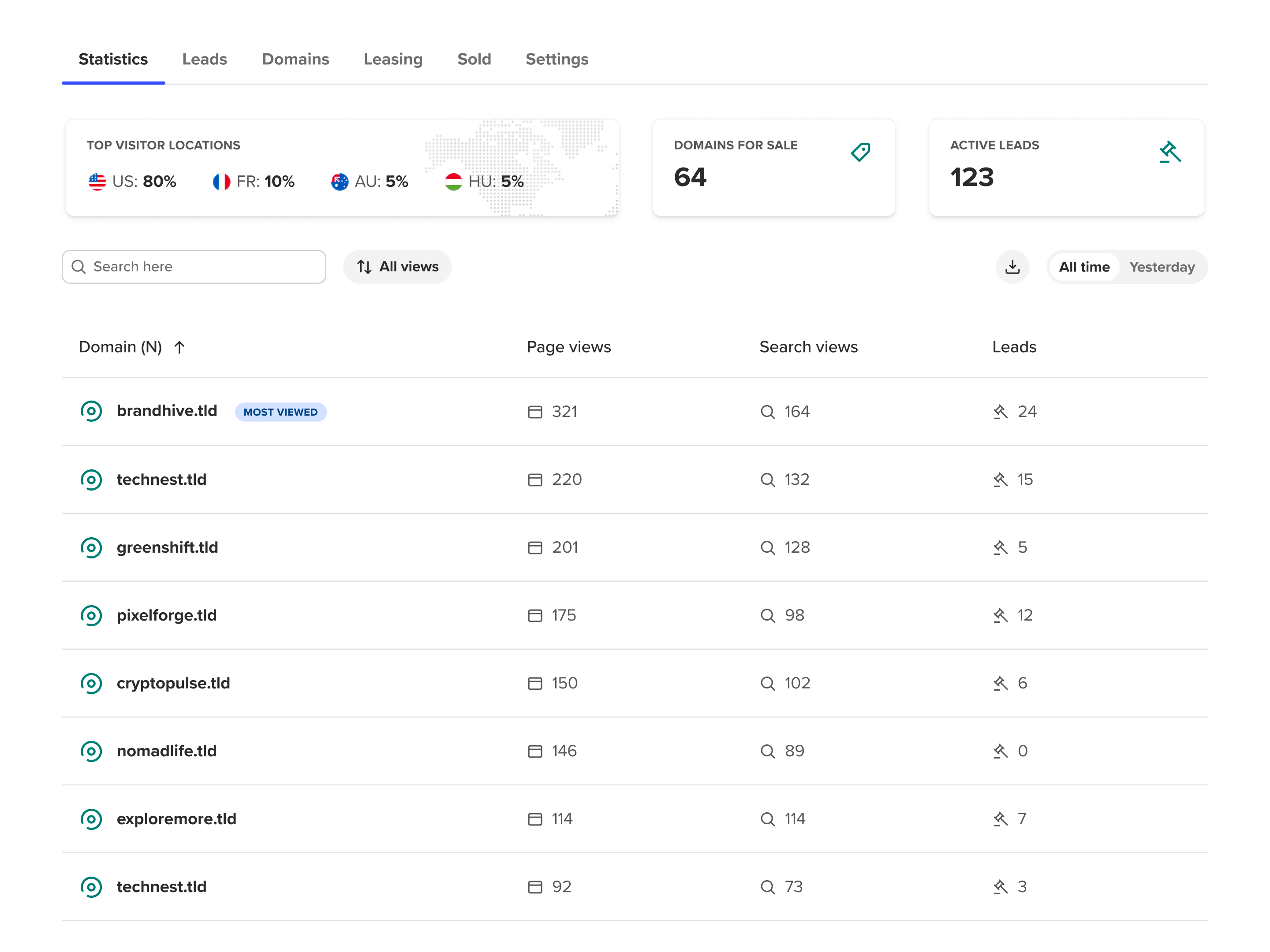
Task: Sort table by Search views column
Action: (808, 347)
